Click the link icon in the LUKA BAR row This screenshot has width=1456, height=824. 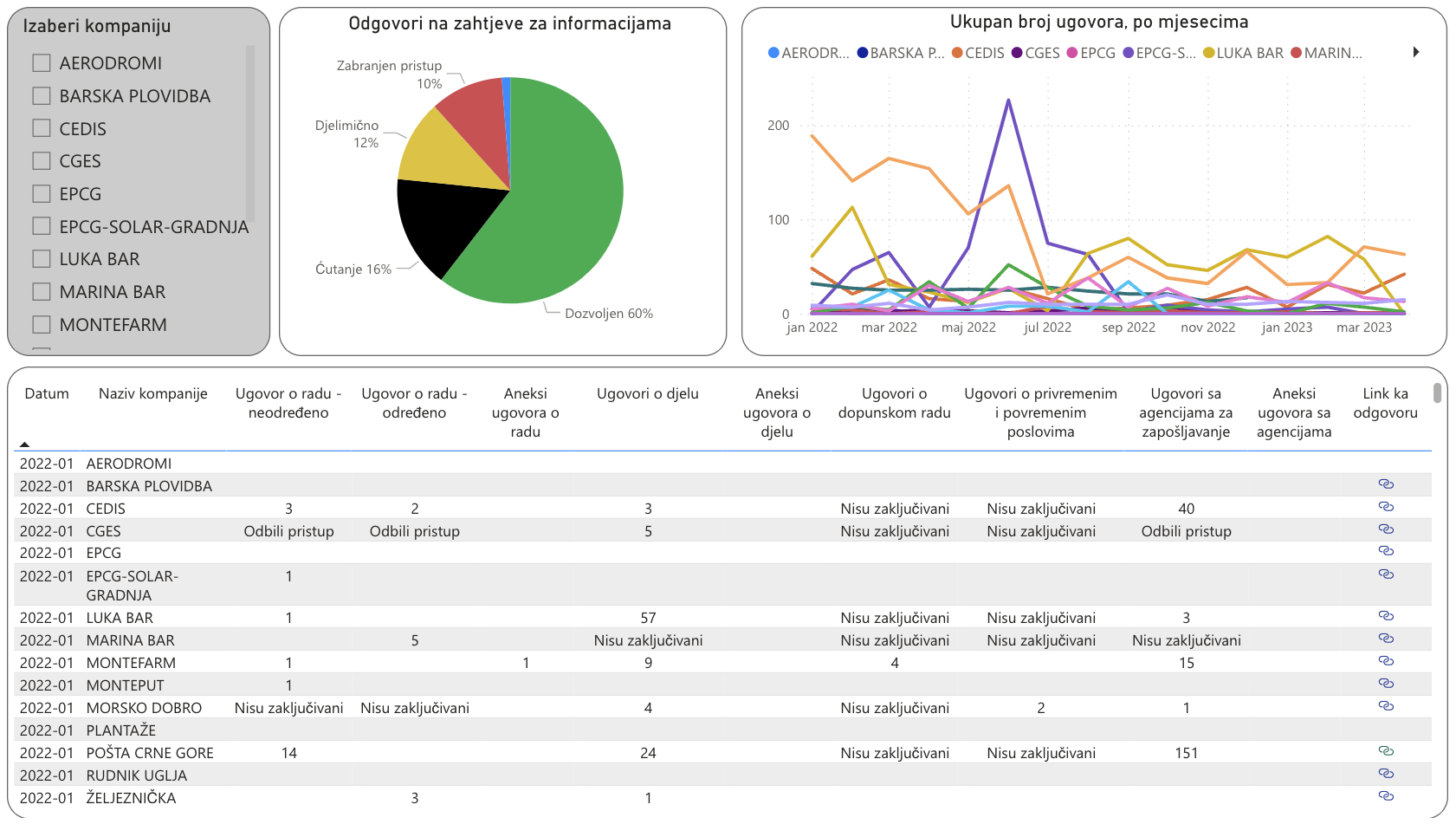pyautogui.click(x=1386, y=616)
